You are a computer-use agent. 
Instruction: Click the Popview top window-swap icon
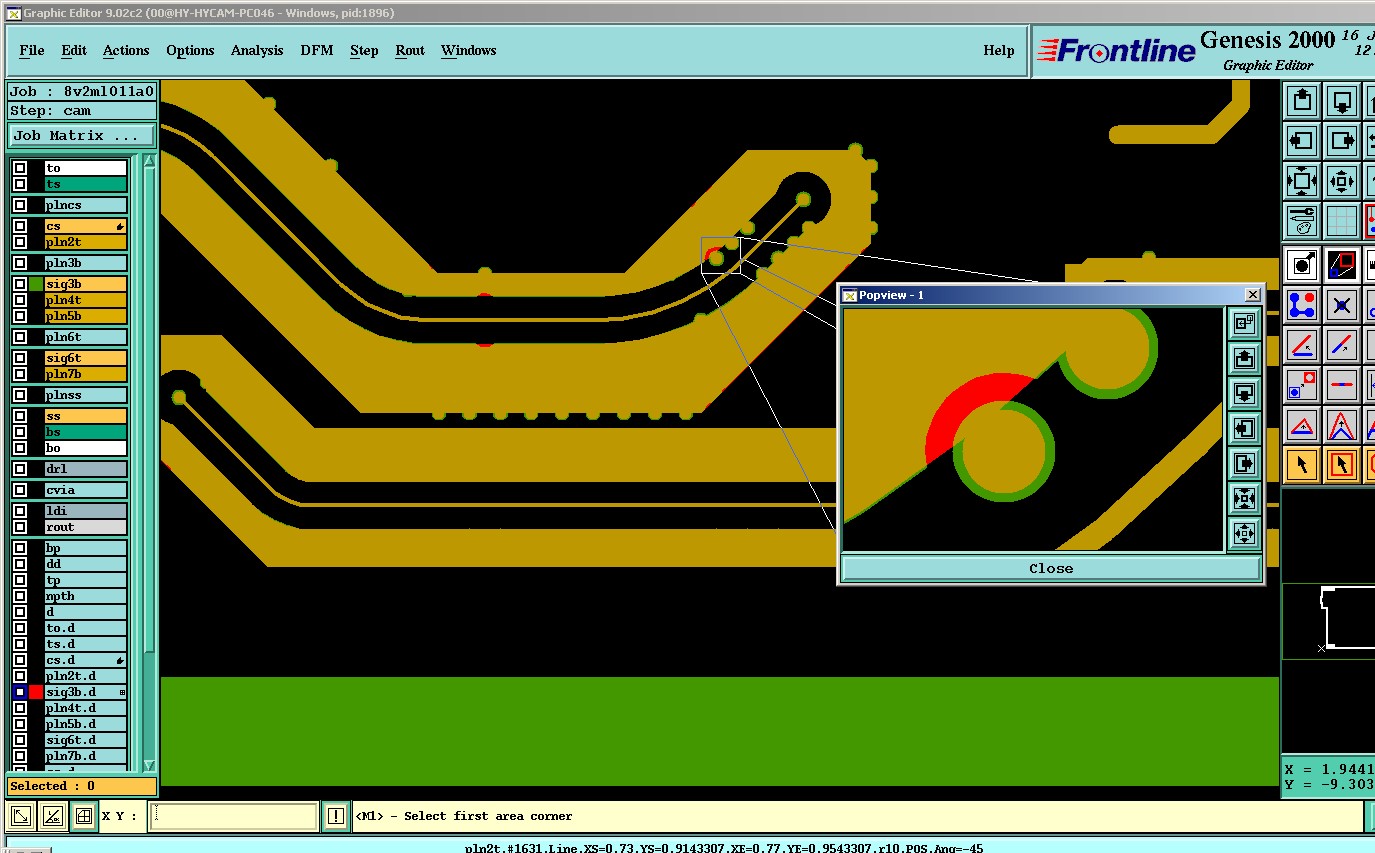tap(1244, 323)
